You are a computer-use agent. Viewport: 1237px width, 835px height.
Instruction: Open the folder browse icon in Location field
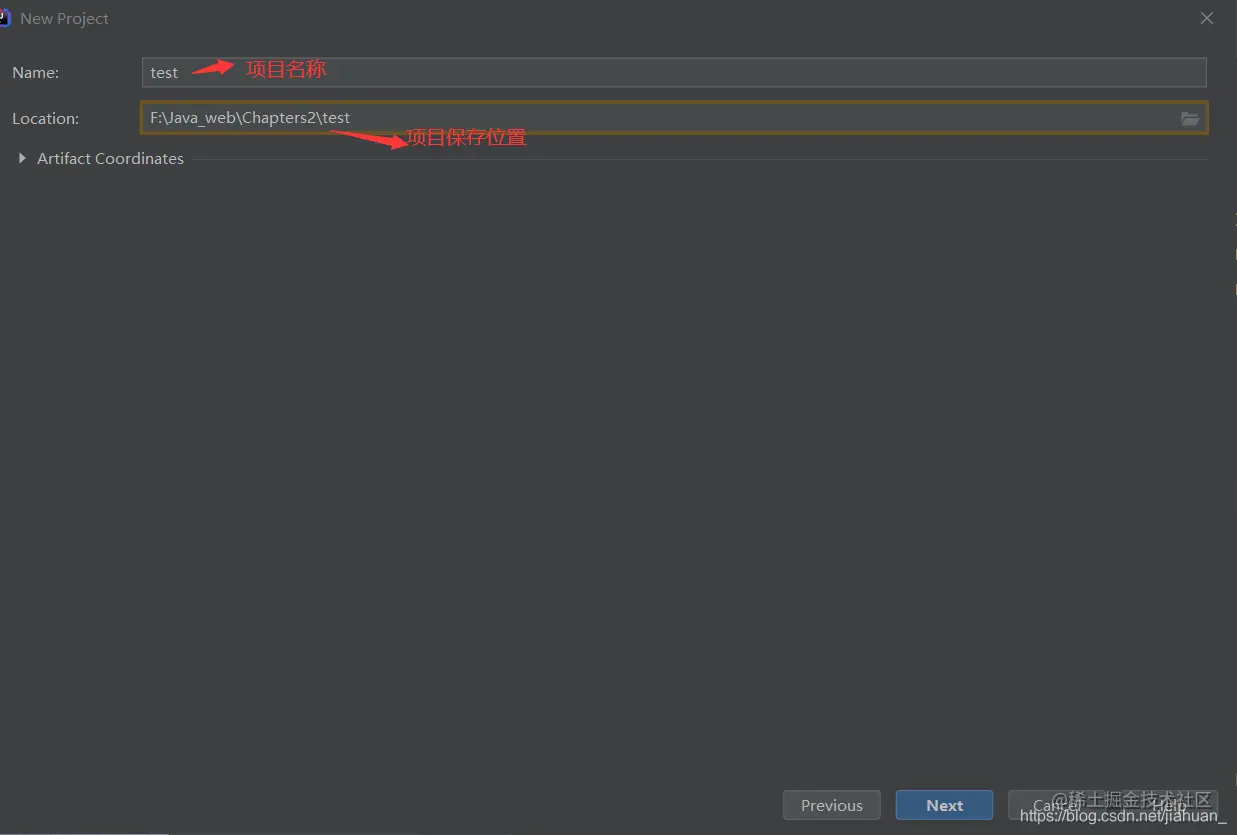tap(1190, 118)
